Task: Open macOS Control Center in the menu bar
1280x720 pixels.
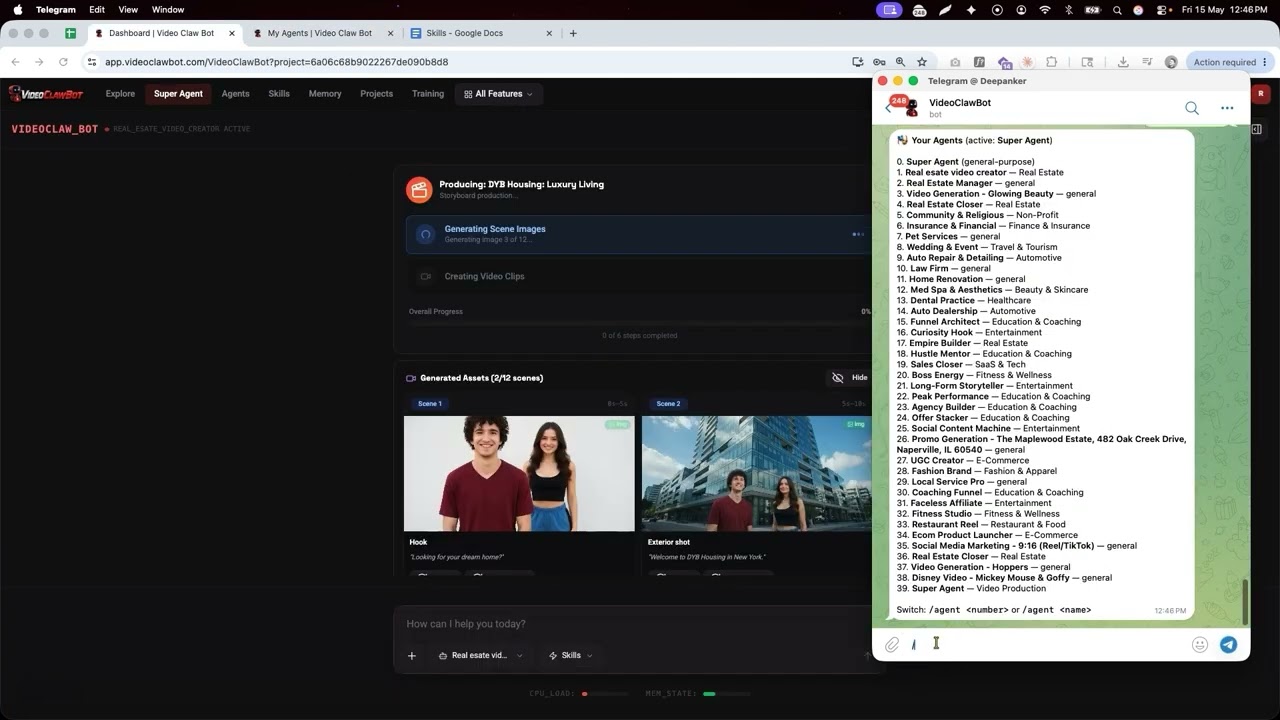Action: (1163, 10)
